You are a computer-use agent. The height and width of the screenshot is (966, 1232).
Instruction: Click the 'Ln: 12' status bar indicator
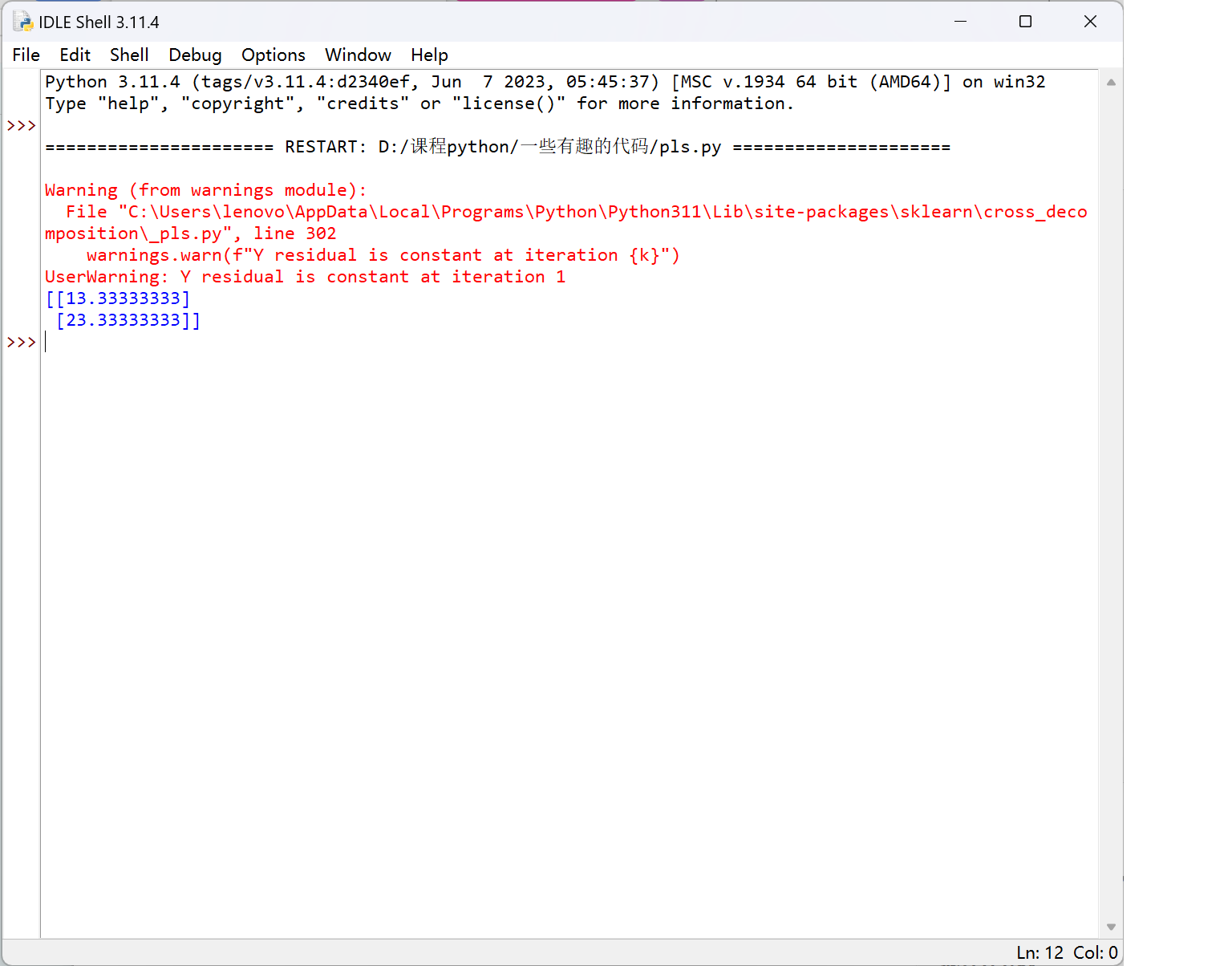[1039, 952]
